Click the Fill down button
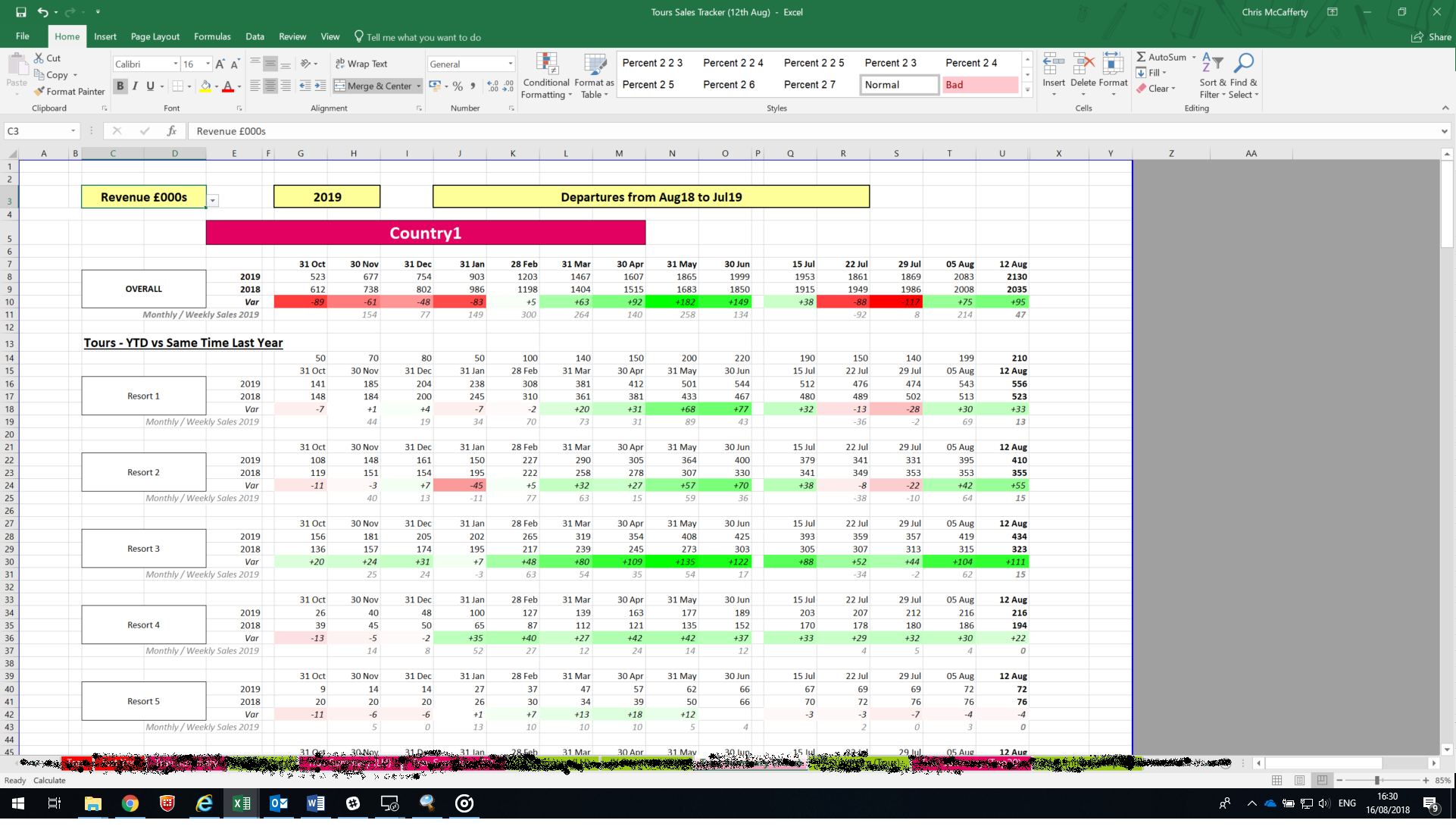The width and height of the screenshot is (1456, 839). click(x=1151, y=73)
